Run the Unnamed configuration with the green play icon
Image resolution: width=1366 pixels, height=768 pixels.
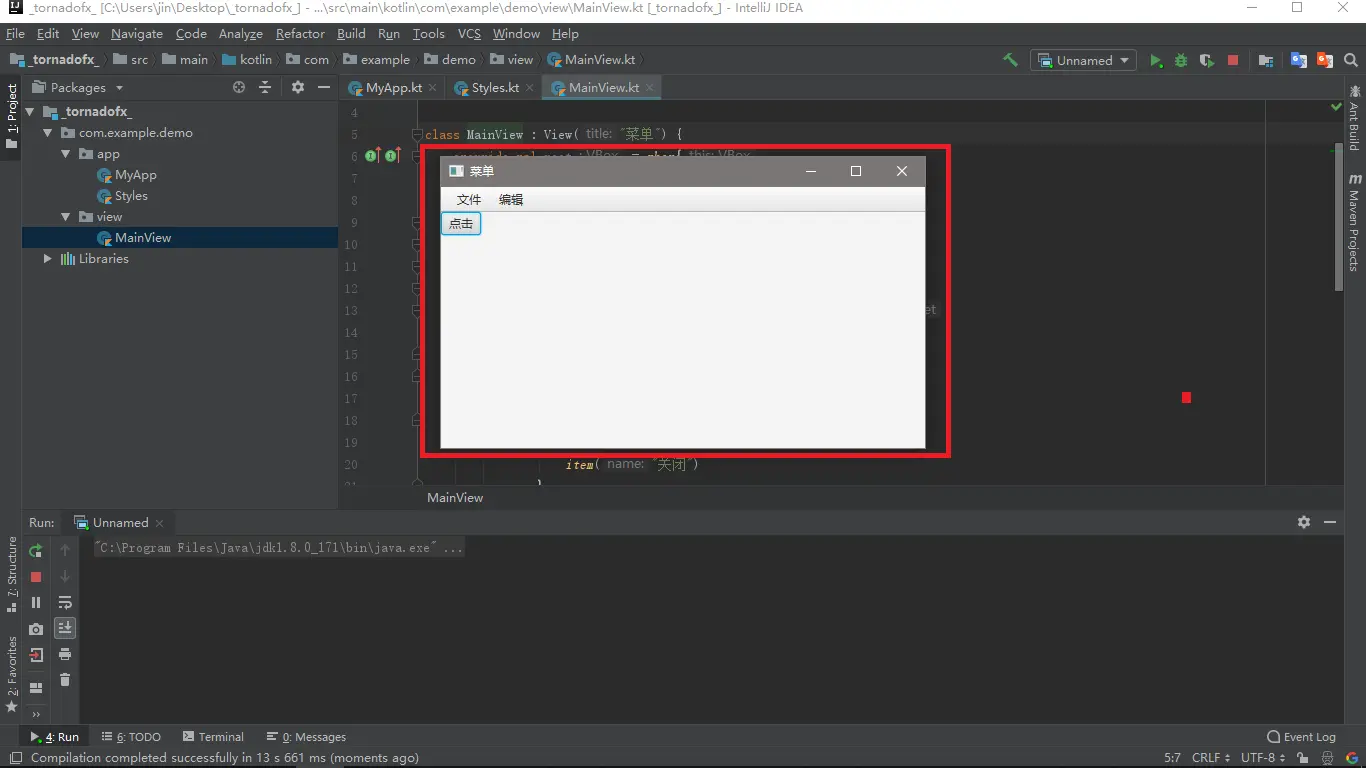coord(1156,60)
